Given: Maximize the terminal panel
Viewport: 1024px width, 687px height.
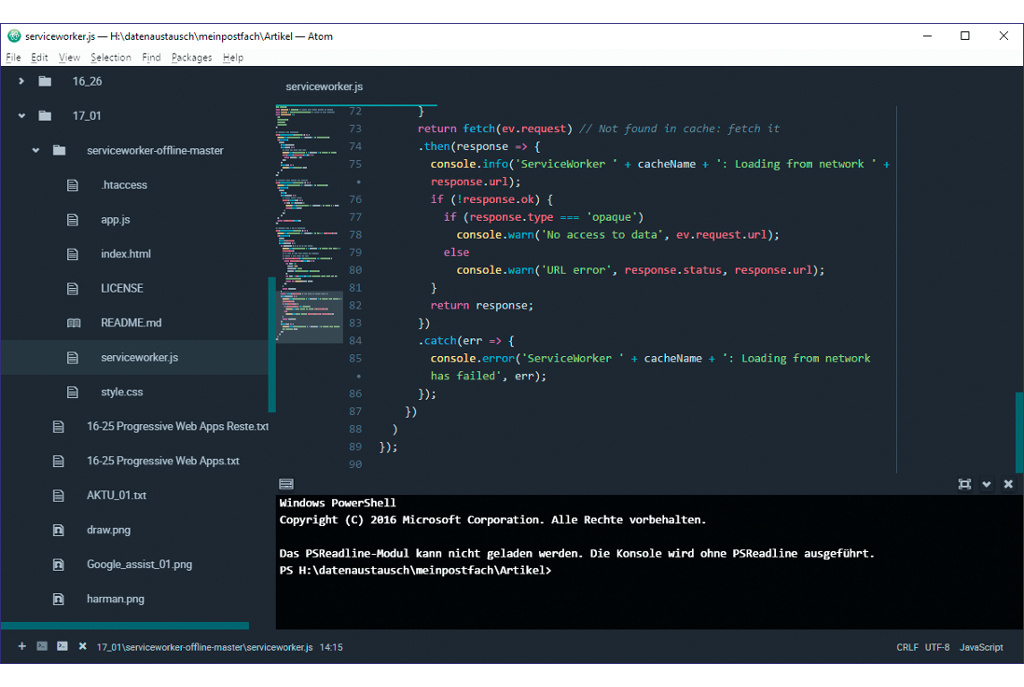Looking at the screenshot, I should tap(964, 484).
